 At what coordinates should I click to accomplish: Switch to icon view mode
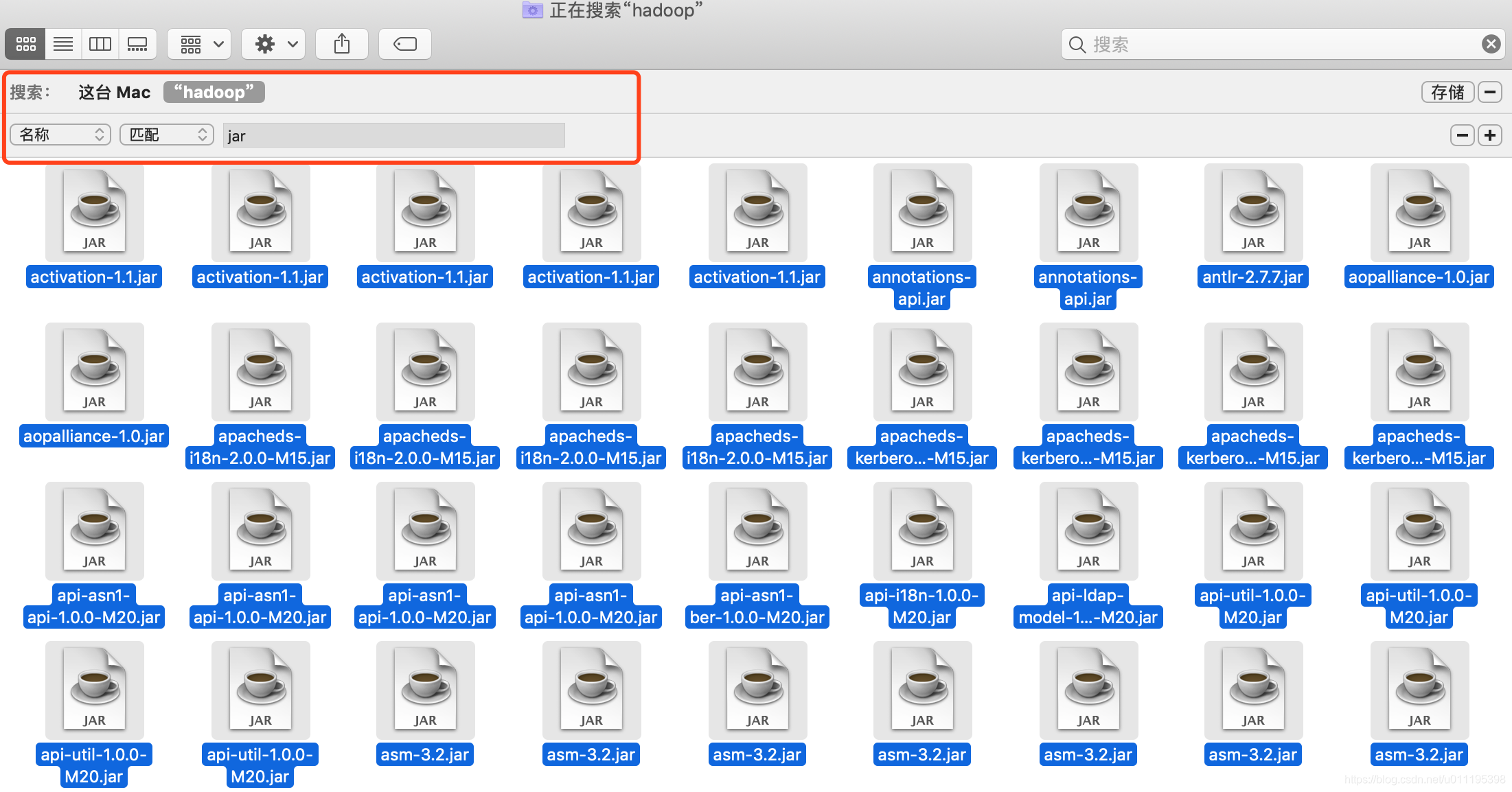click(25, 44)
